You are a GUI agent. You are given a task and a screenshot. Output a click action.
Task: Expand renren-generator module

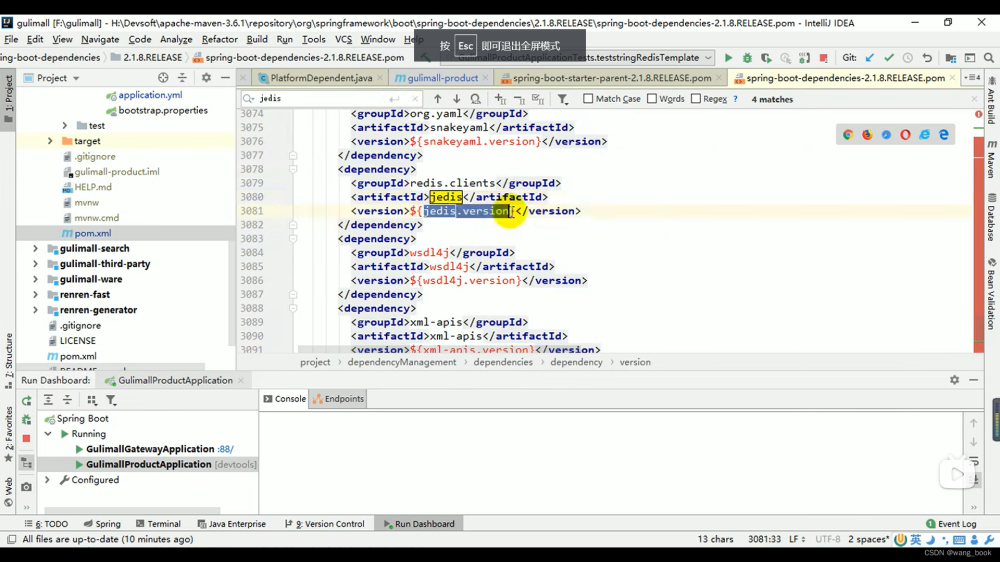36,309
